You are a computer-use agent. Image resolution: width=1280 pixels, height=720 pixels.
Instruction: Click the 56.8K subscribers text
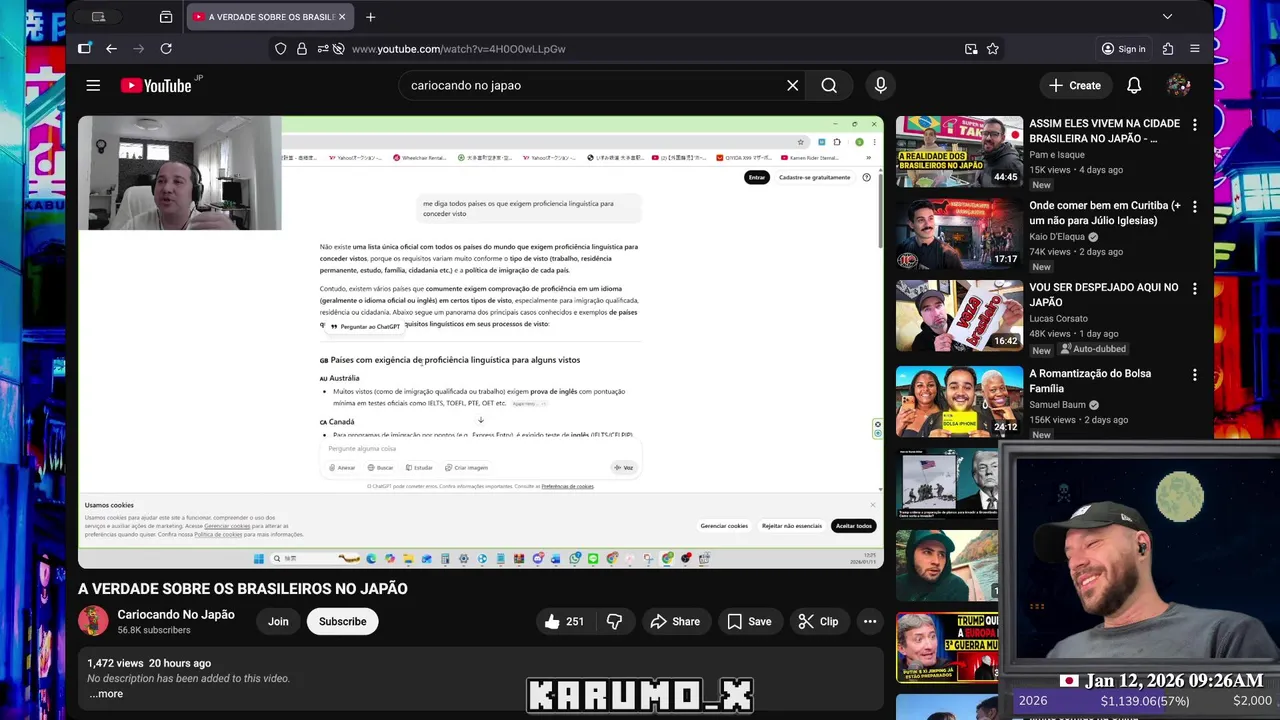[x=154, y=630]
